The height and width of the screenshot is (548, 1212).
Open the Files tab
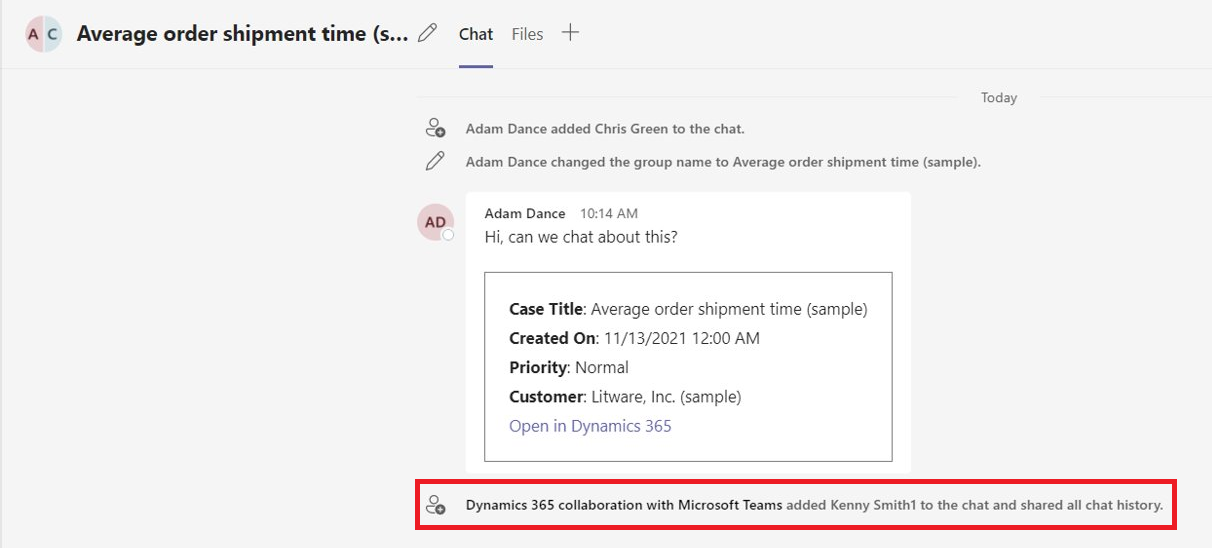point(527,34)
